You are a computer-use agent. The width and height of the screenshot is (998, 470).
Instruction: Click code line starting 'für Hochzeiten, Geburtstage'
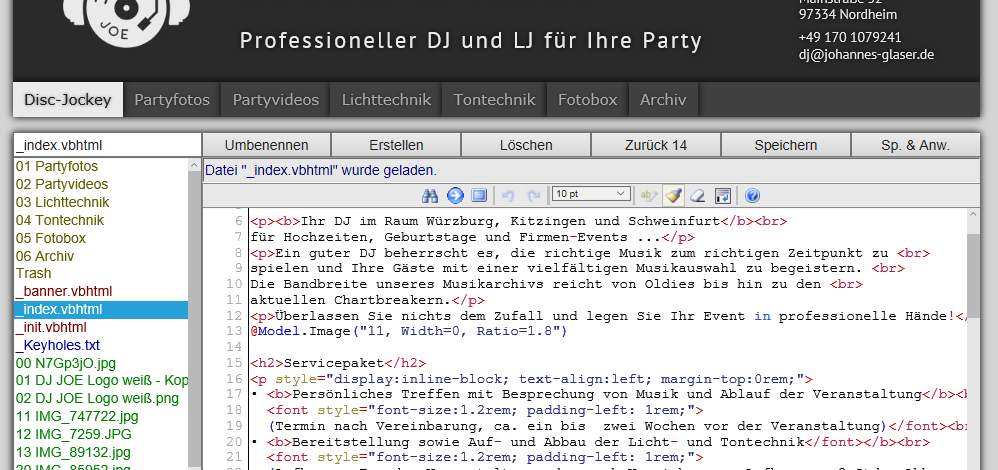[472, 237]
